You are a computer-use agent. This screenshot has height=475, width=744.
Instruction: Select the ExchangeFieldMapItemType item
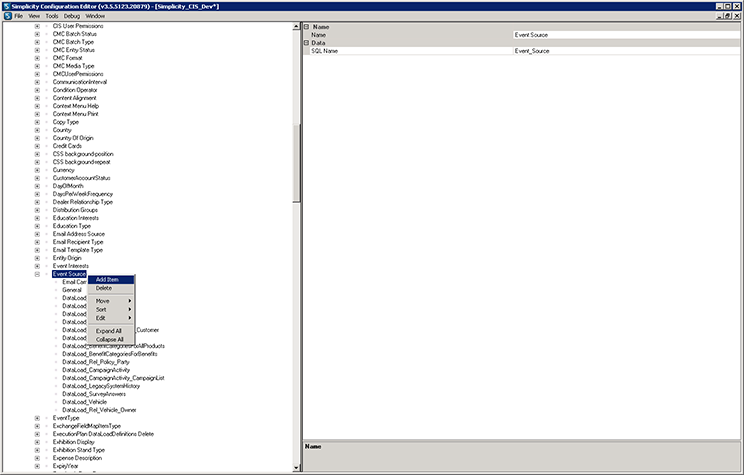[x=87, y=426]
